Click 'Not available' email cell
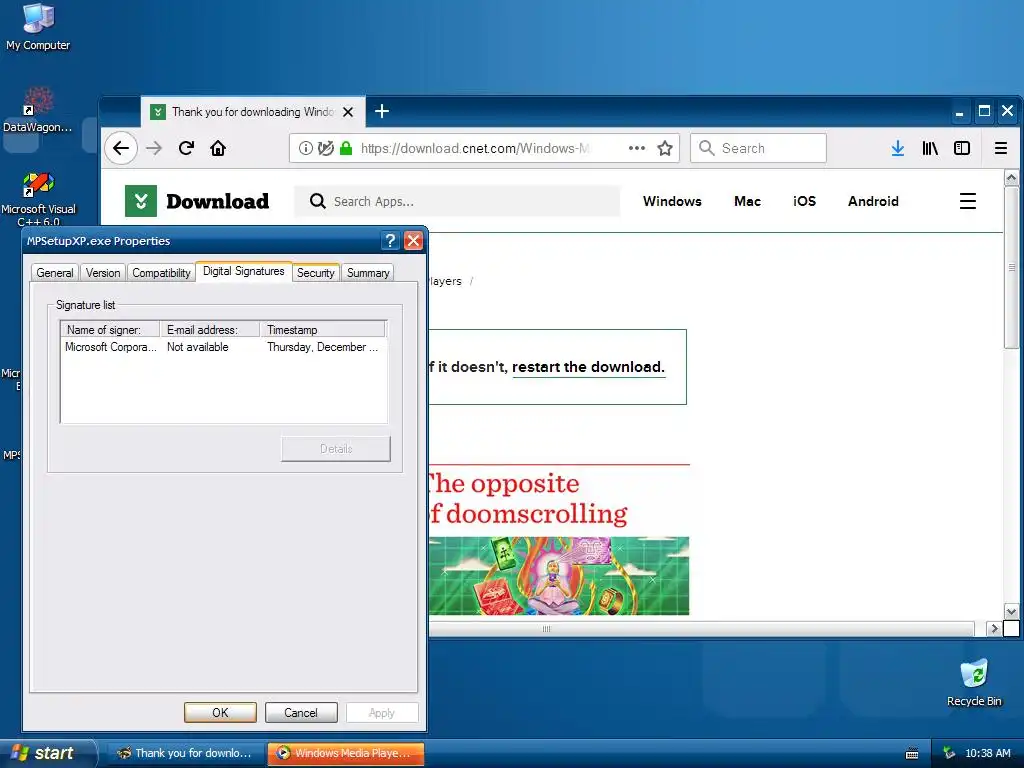The image size is (1024, 768). (198, 347)
